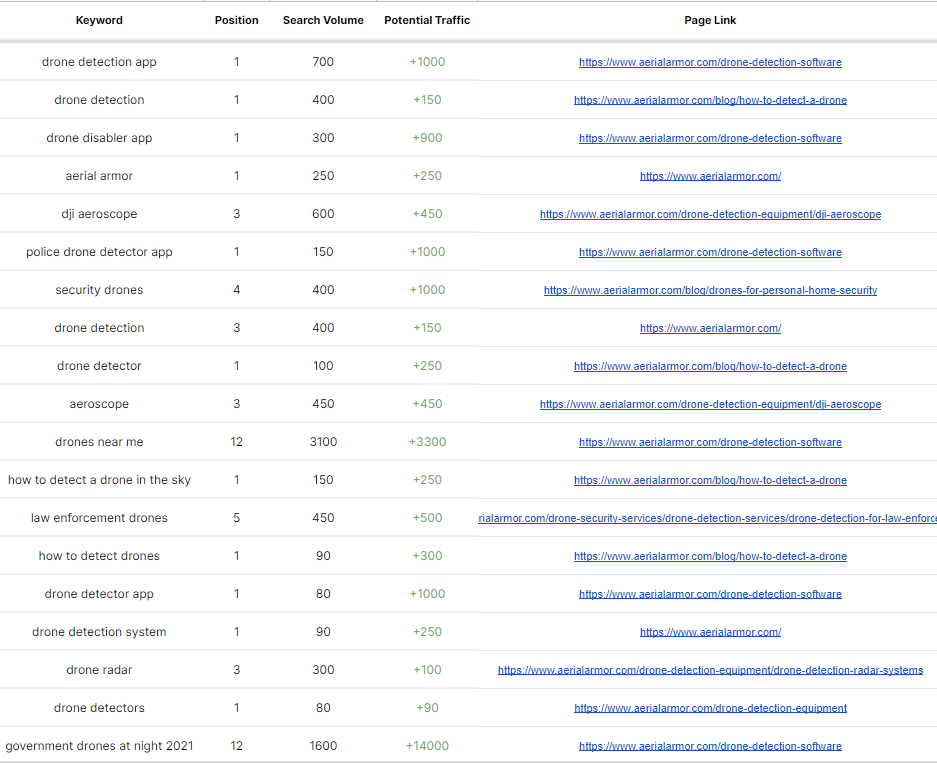Select the +14000 potential traffic cell
Image resolution: width=937 pixels, height=763 pixels.
(x=427, y=746)
